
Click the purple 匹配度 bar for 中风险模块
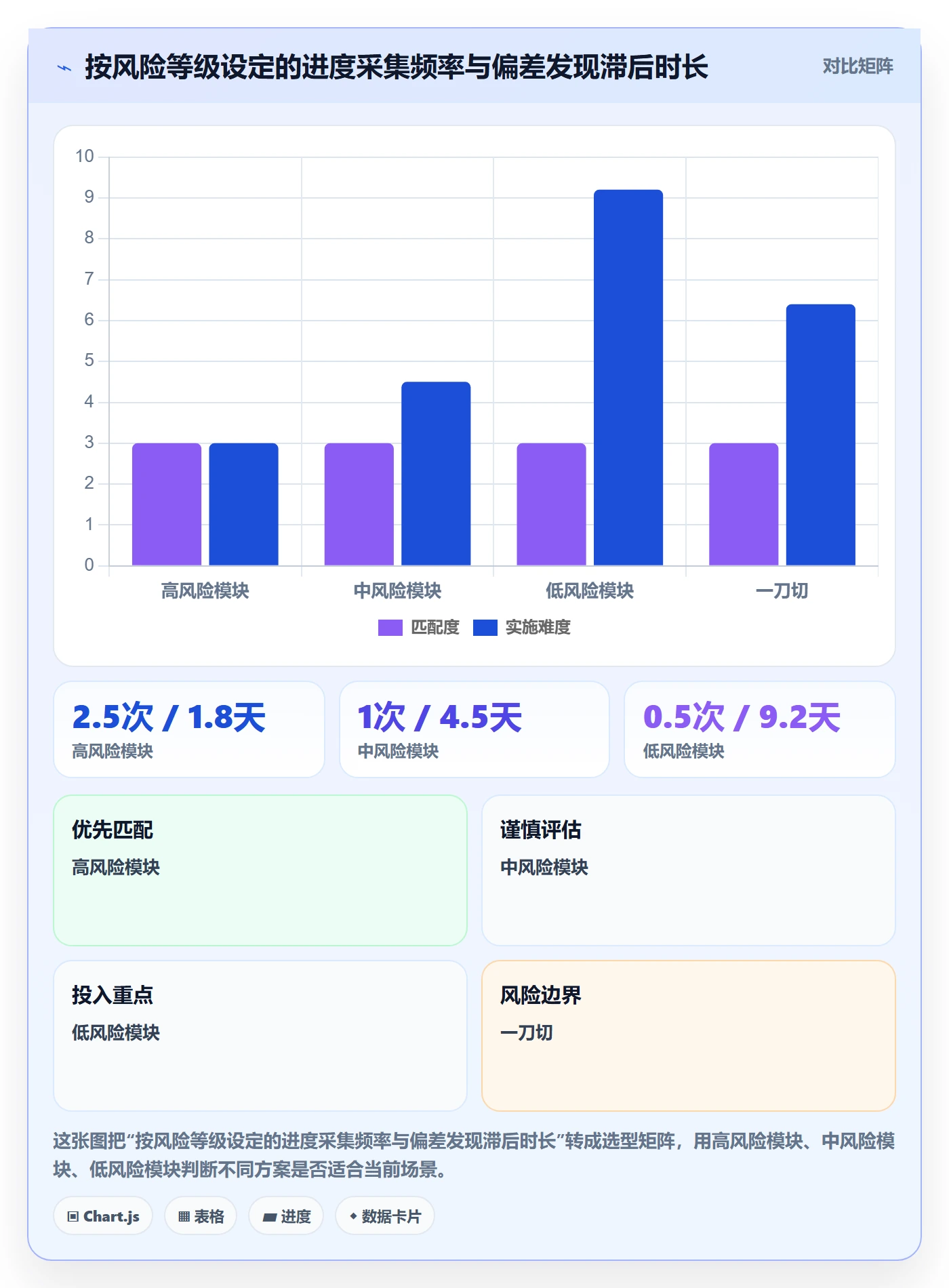click(359, 504)
